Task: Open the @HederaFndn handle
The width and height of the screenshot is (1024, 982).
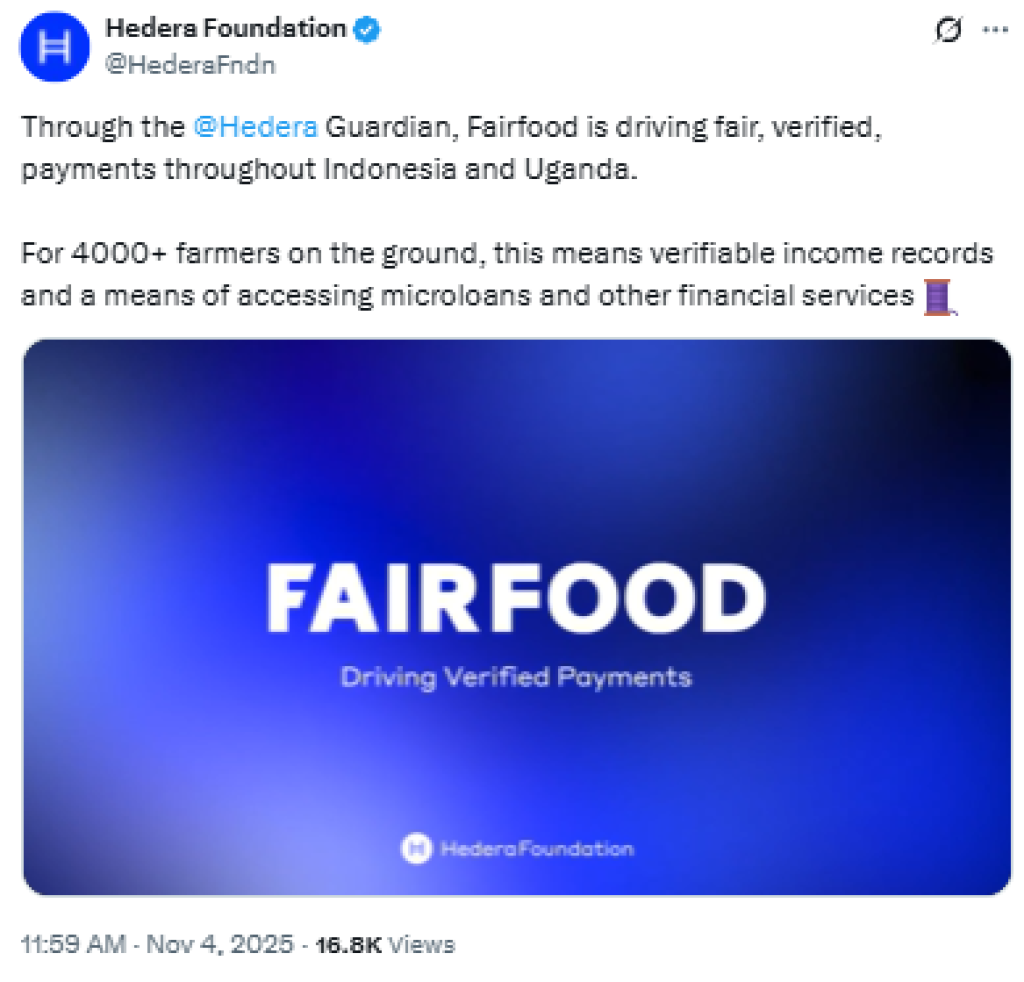Action: pos(190,65)
